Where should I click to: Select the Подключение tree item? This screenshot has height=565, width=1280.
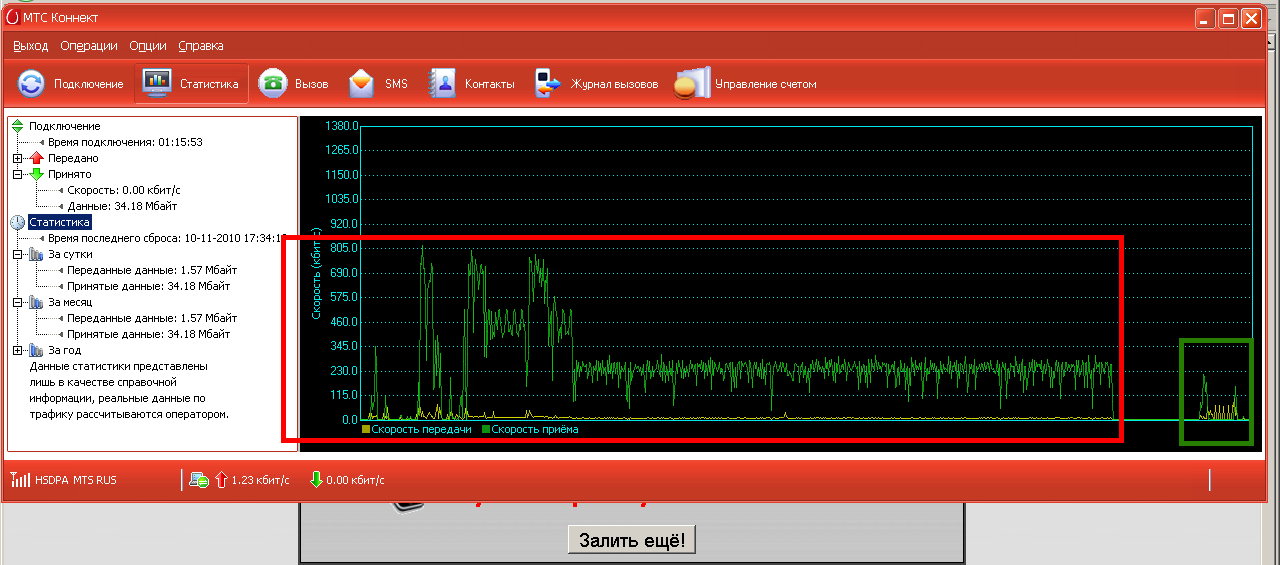pyautogui.click(x=64, y=126)
